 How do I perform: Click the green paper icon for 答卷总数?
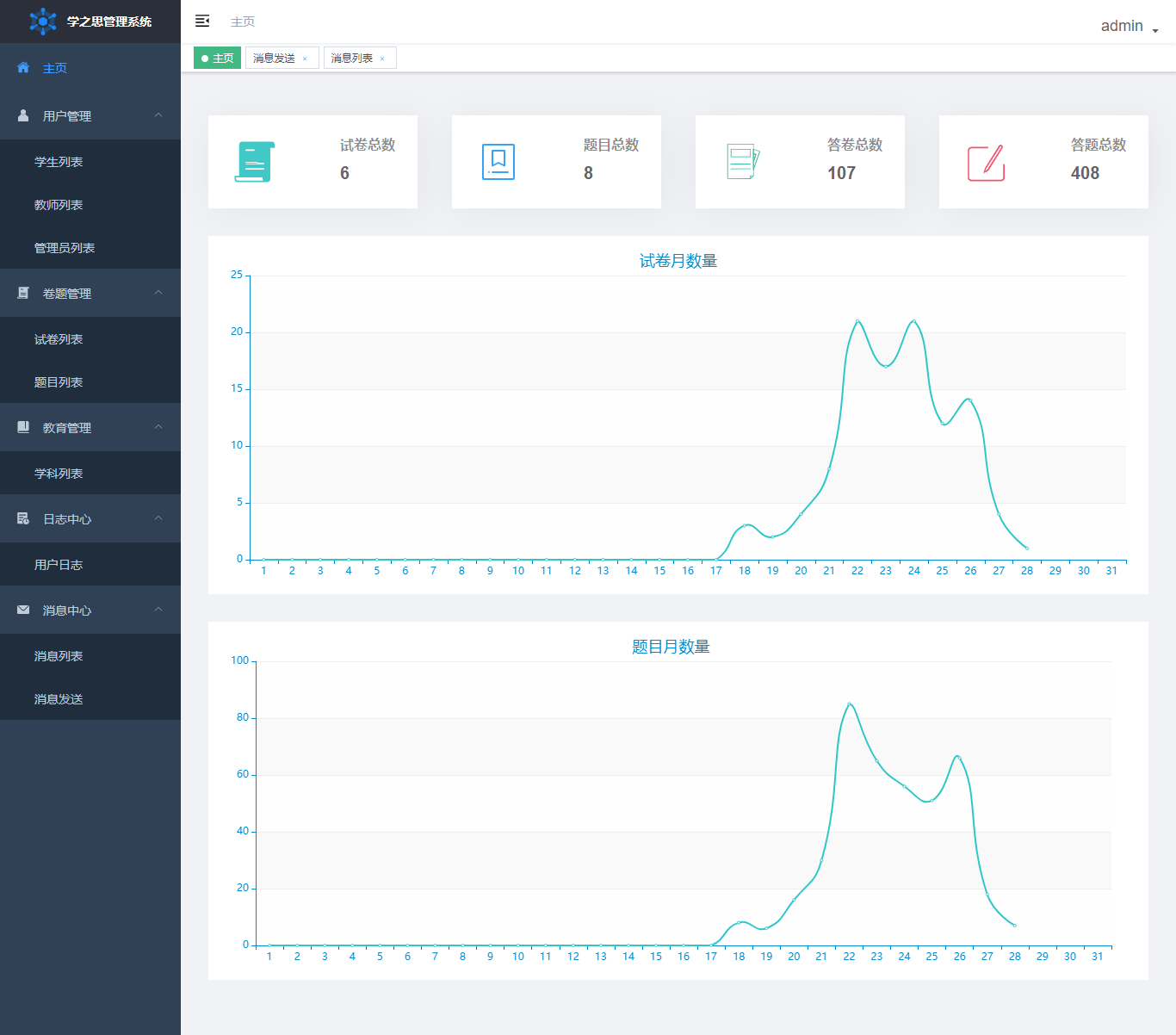(x=742, y=162)
